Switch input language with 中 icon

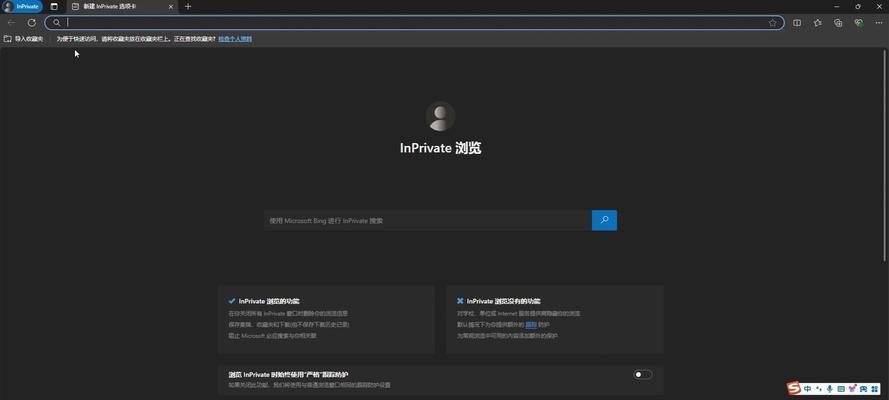[x=807, y=389]
